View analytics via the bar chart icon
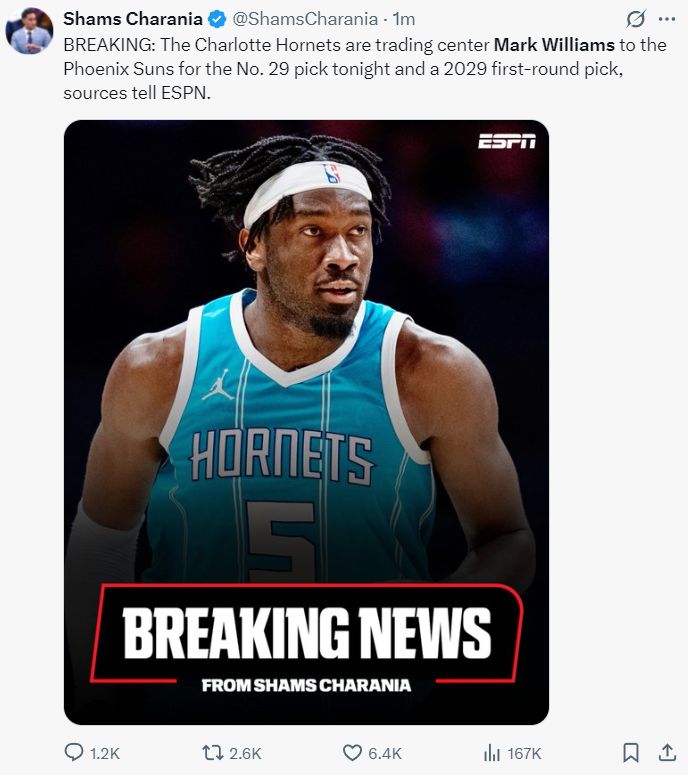688x775 pixels. (x=492, y=753)
